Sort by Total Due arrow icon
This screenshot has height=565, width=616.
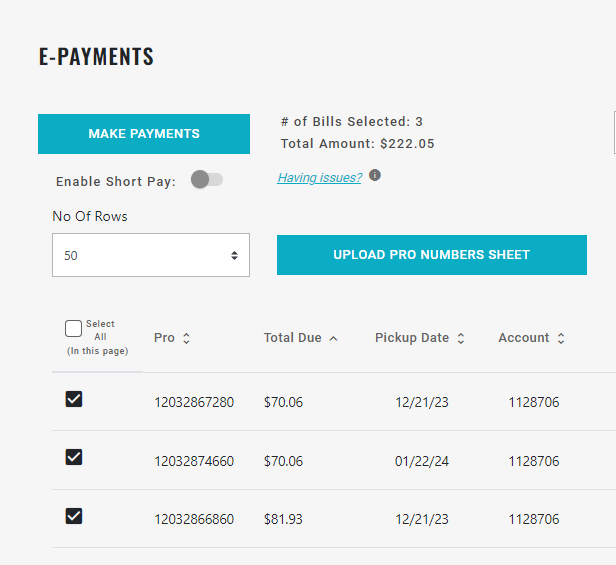pos(333,339)
